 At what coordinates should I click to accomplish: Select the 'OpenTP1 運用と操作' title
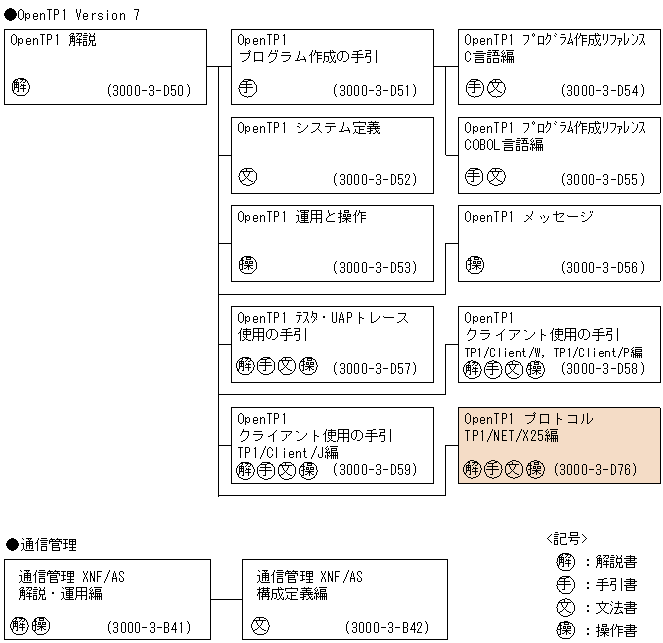click(x=302, y=217)
